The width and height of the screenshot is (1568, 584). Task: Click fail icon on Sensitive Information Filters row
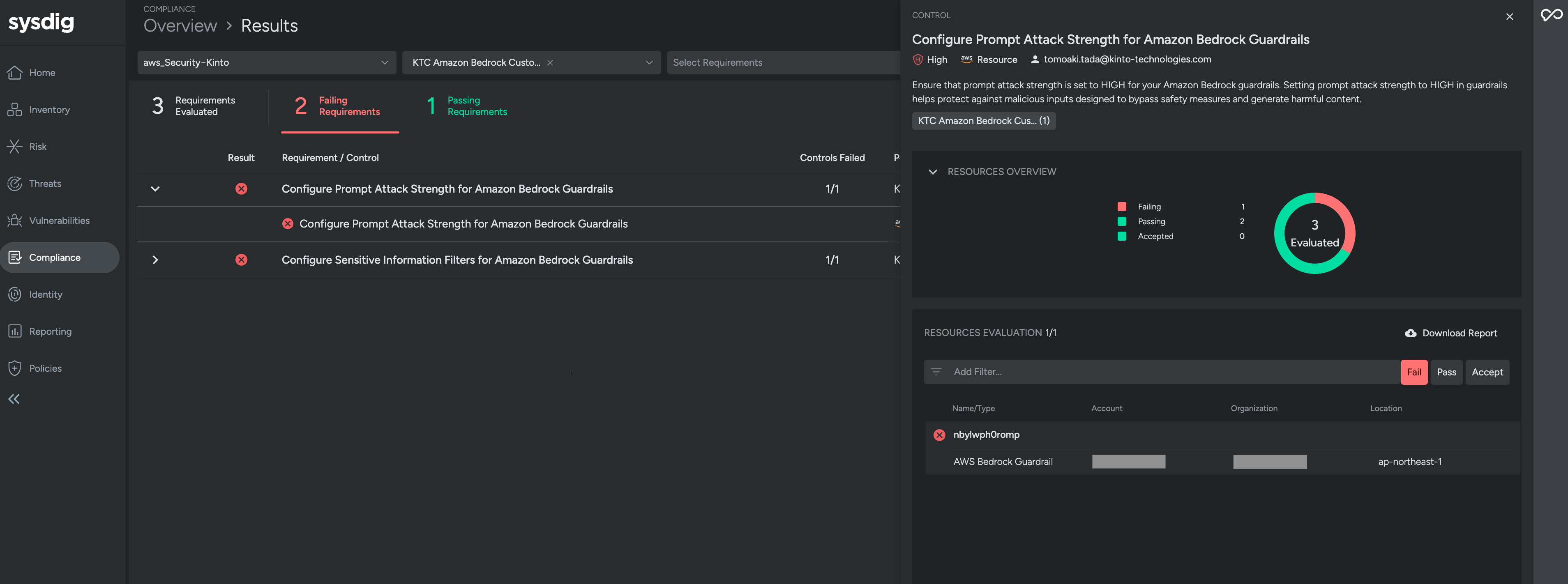(x=242, y=260)
